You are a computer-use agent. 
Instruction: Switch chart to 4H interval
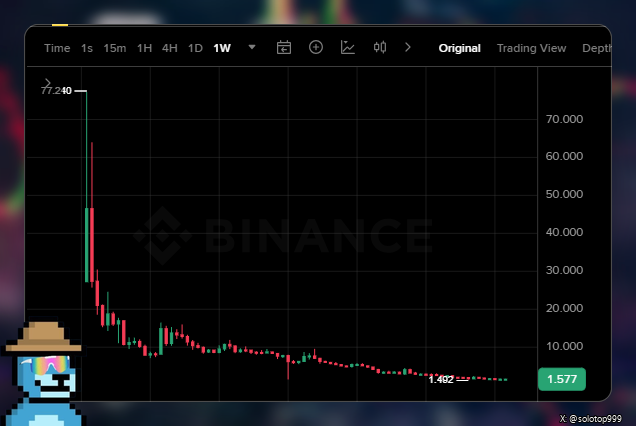click(x=170, y=48)
